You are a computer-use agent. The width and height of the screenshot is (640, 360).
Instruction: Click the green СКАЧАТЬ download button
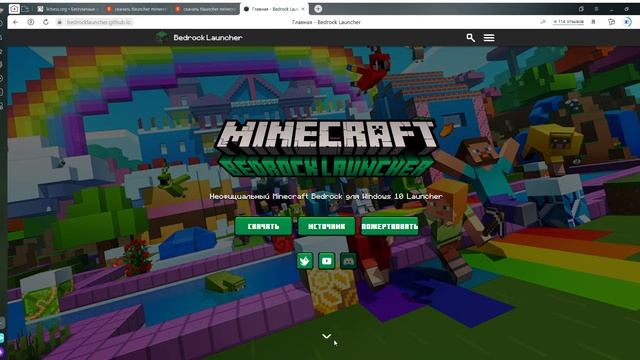click(x=263, y=226)
